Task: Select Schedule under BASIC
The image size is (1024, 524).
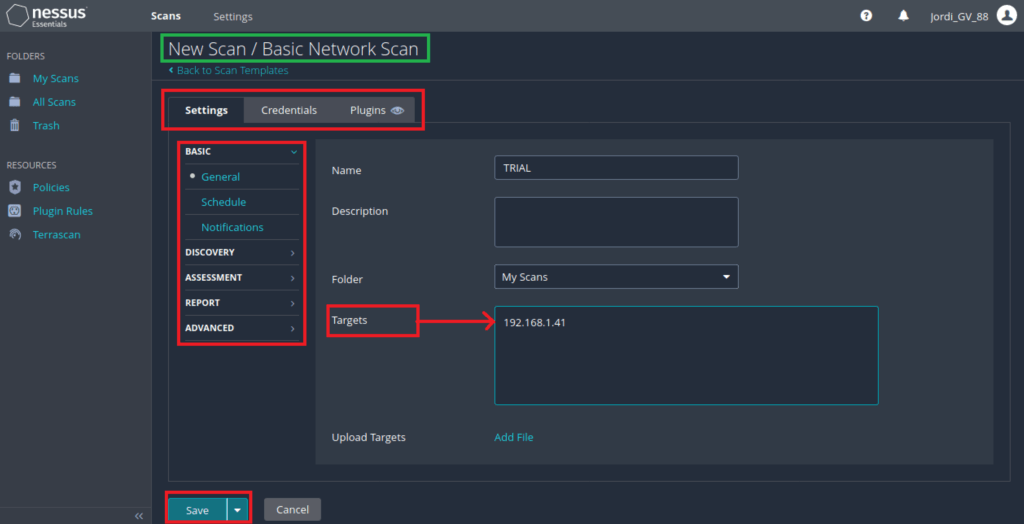Action: click(224, 203)
